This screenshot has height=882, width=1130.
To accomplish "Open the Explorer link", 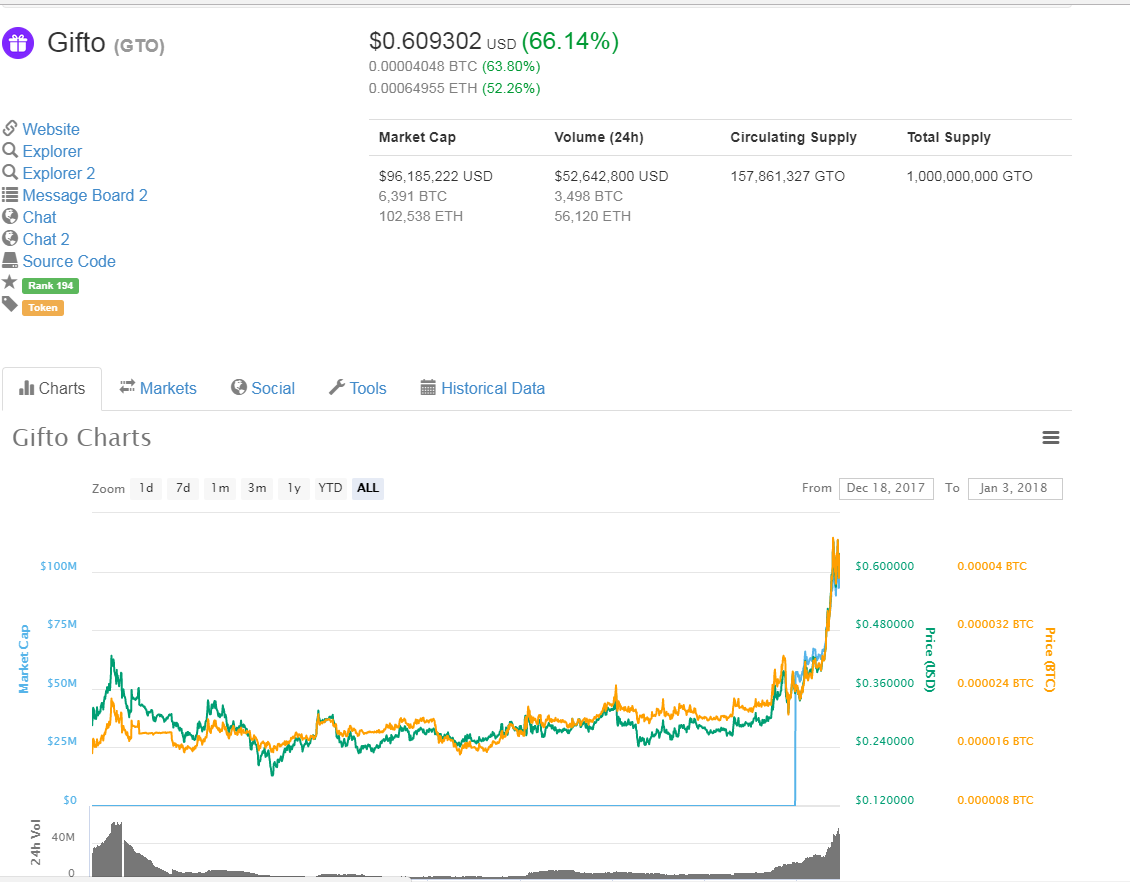I will point(52,151).
